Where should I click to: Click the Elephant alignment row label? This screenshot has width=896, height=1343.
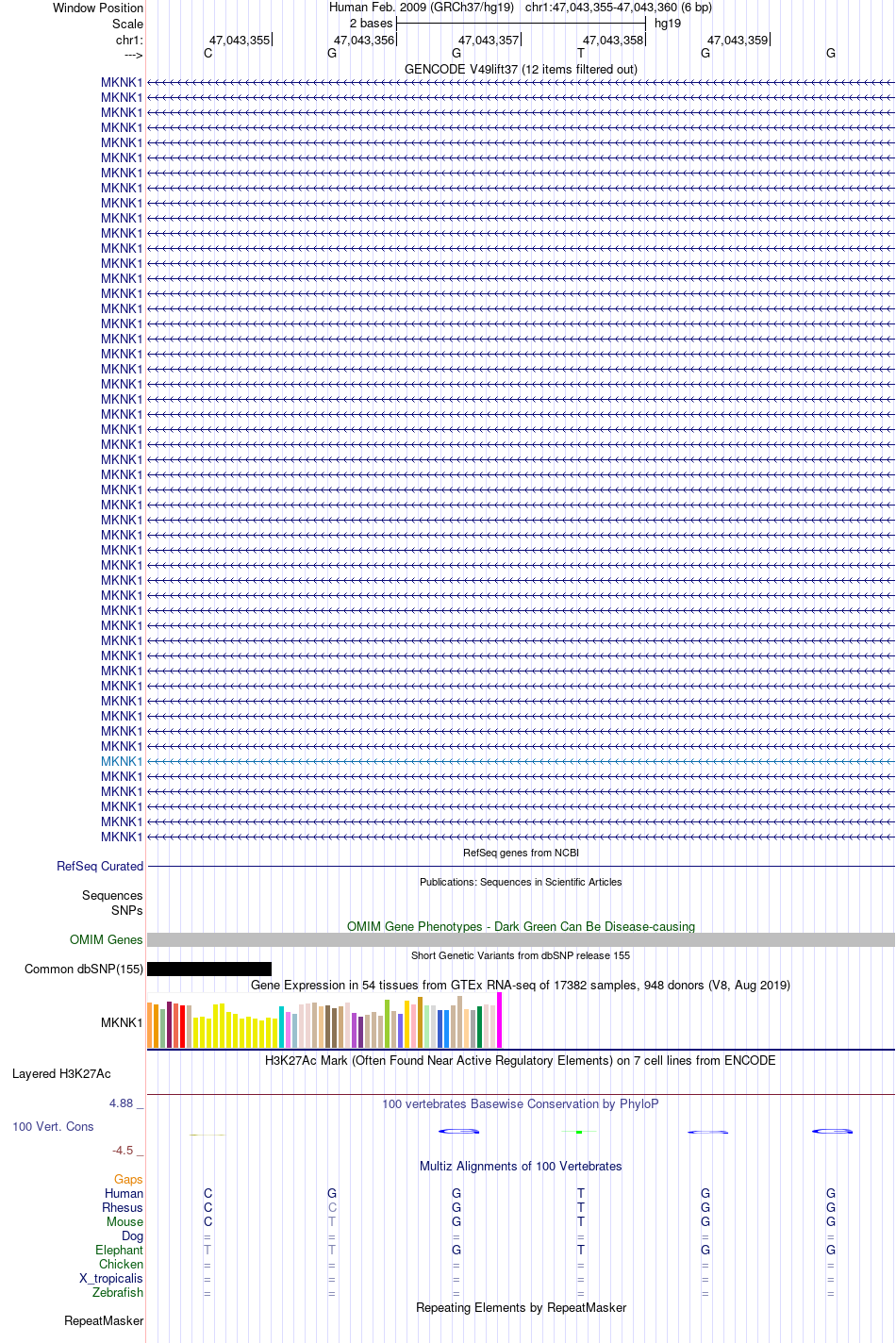(x=119, y=1250)
